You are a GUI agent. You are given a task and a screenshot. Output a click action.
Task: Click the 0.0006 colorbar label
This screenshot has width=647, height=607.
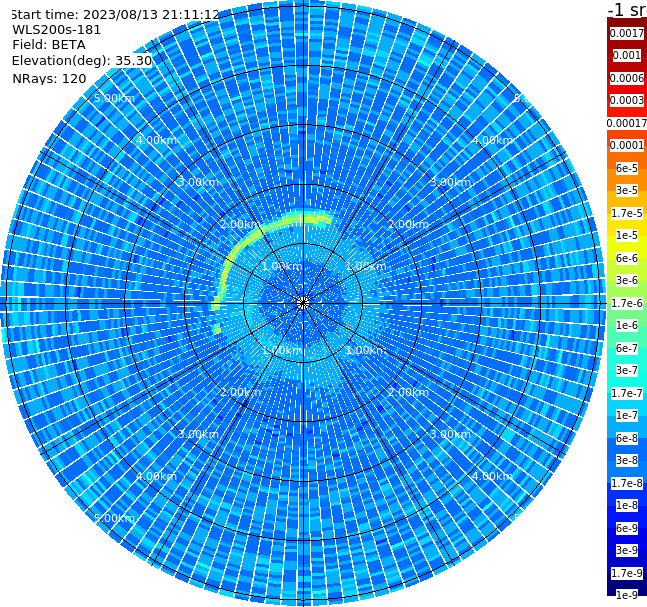tap(627, 78)
